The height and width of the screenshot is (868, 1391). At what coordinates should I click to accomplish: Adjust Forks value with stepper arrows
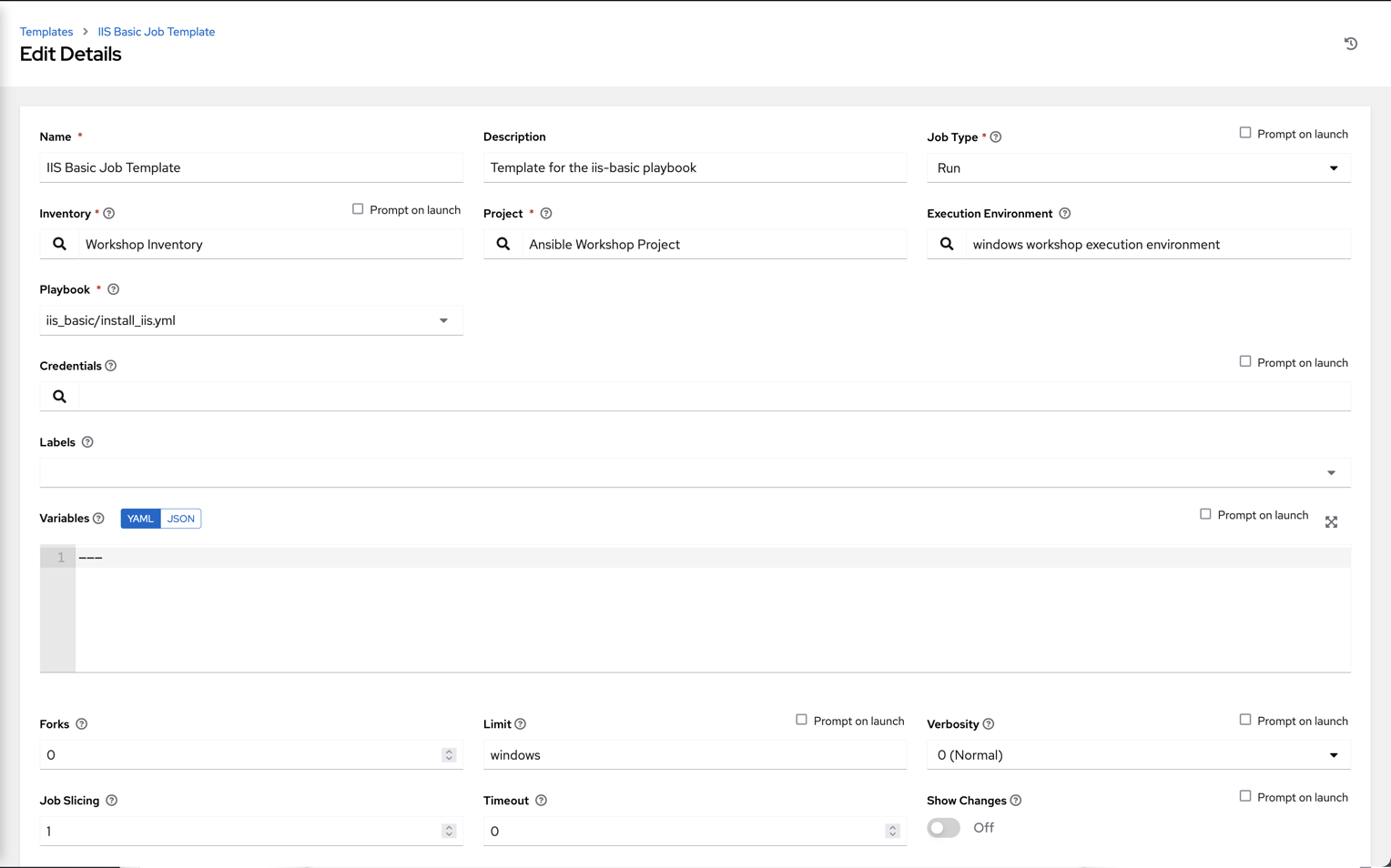coord(449,755)
